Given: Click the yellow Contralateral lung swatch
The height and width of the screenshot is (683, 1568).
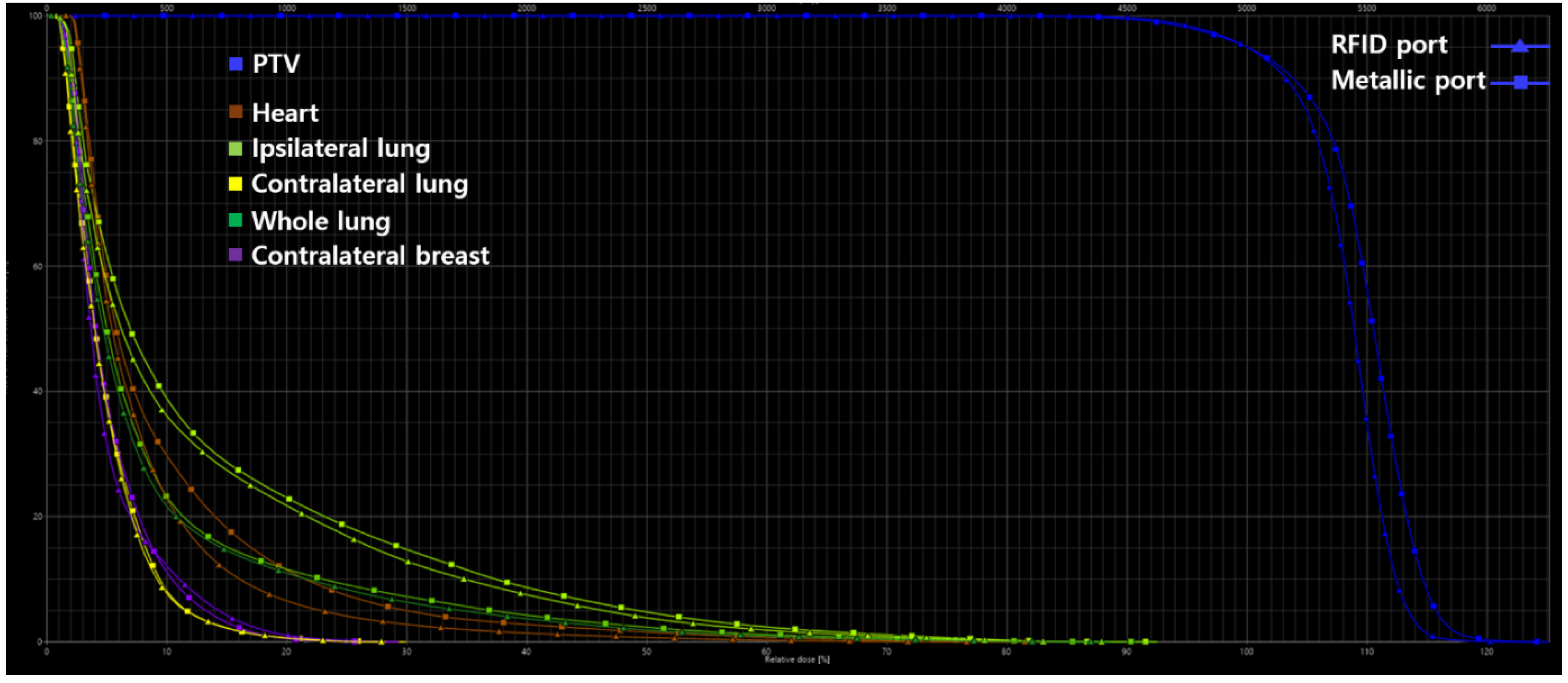Looking at the screenshot, I should coord(235,183).
